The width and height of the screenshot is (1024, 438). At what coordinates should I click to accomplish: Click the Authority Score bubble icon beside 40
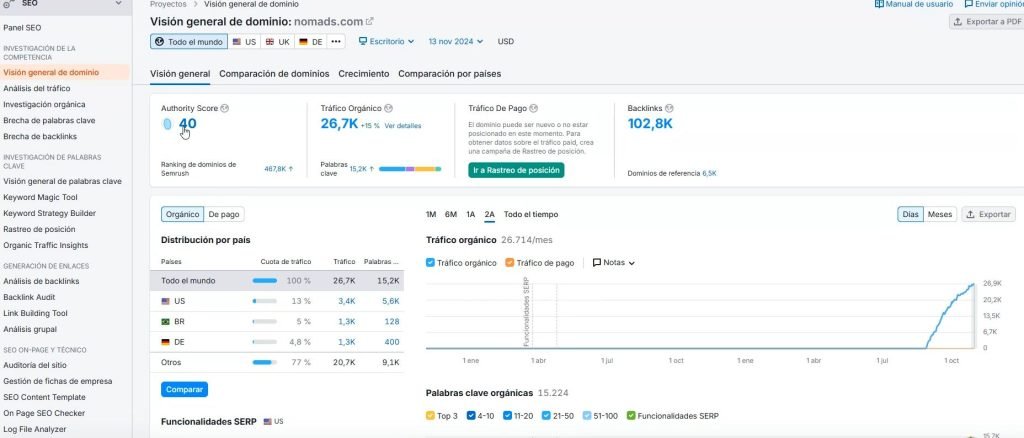point(167,124)
